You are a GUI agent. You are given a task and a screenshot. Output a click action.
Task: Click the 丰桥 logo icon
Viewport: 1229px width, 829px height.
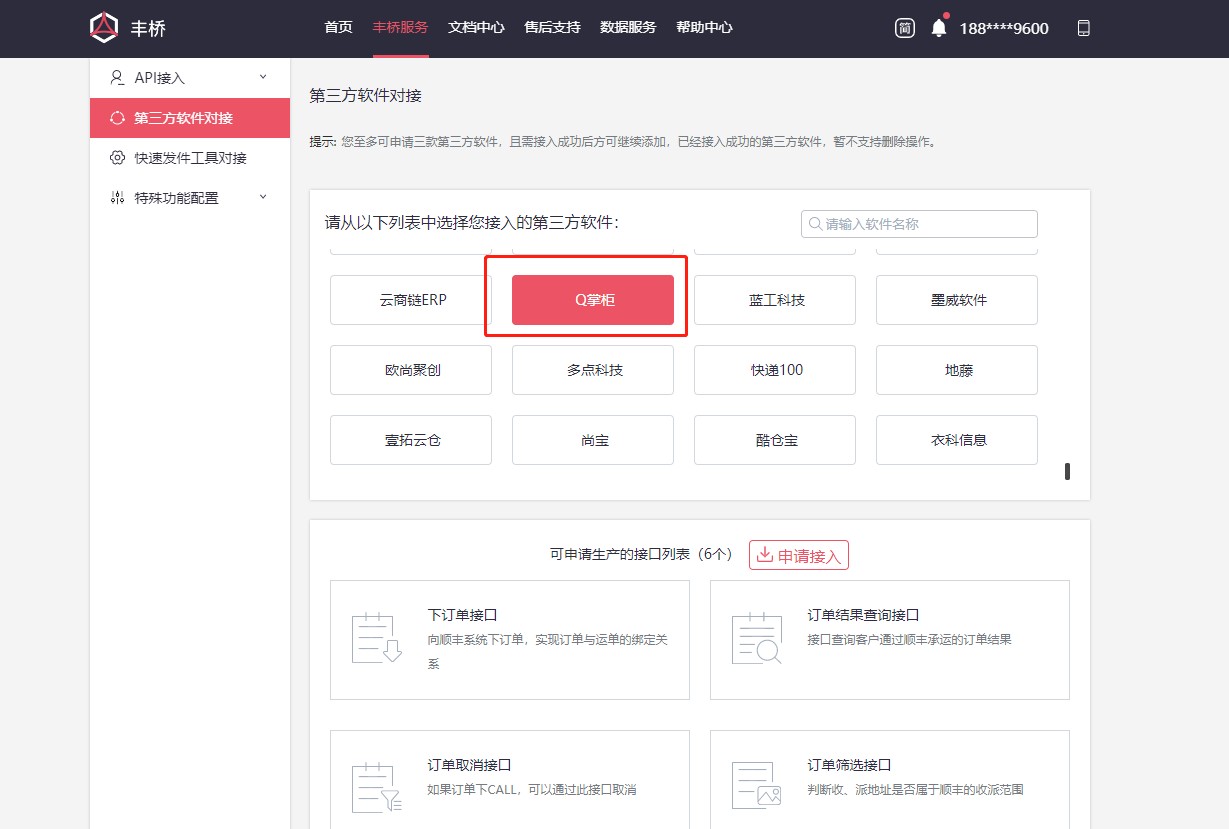(x=104, y=28)
